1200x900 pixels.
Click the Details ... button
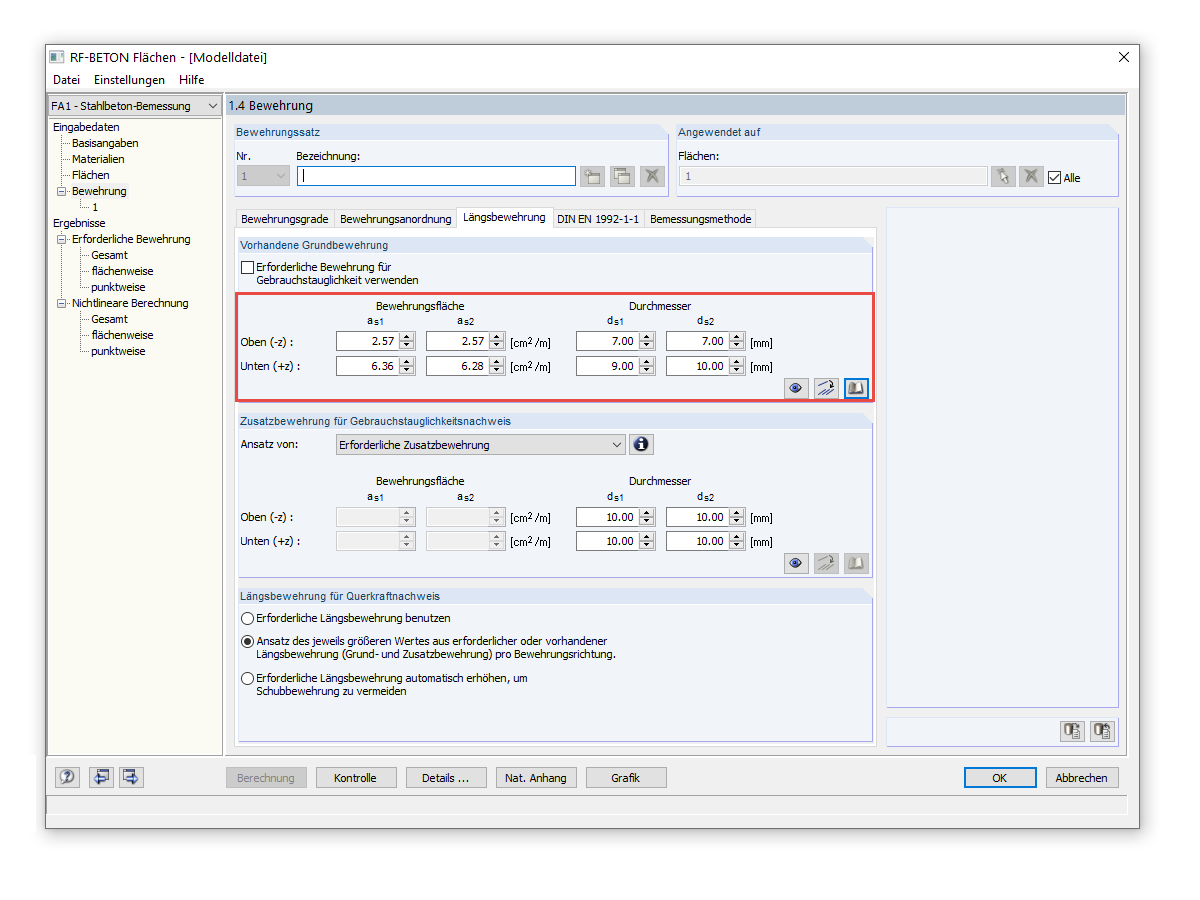446,778
